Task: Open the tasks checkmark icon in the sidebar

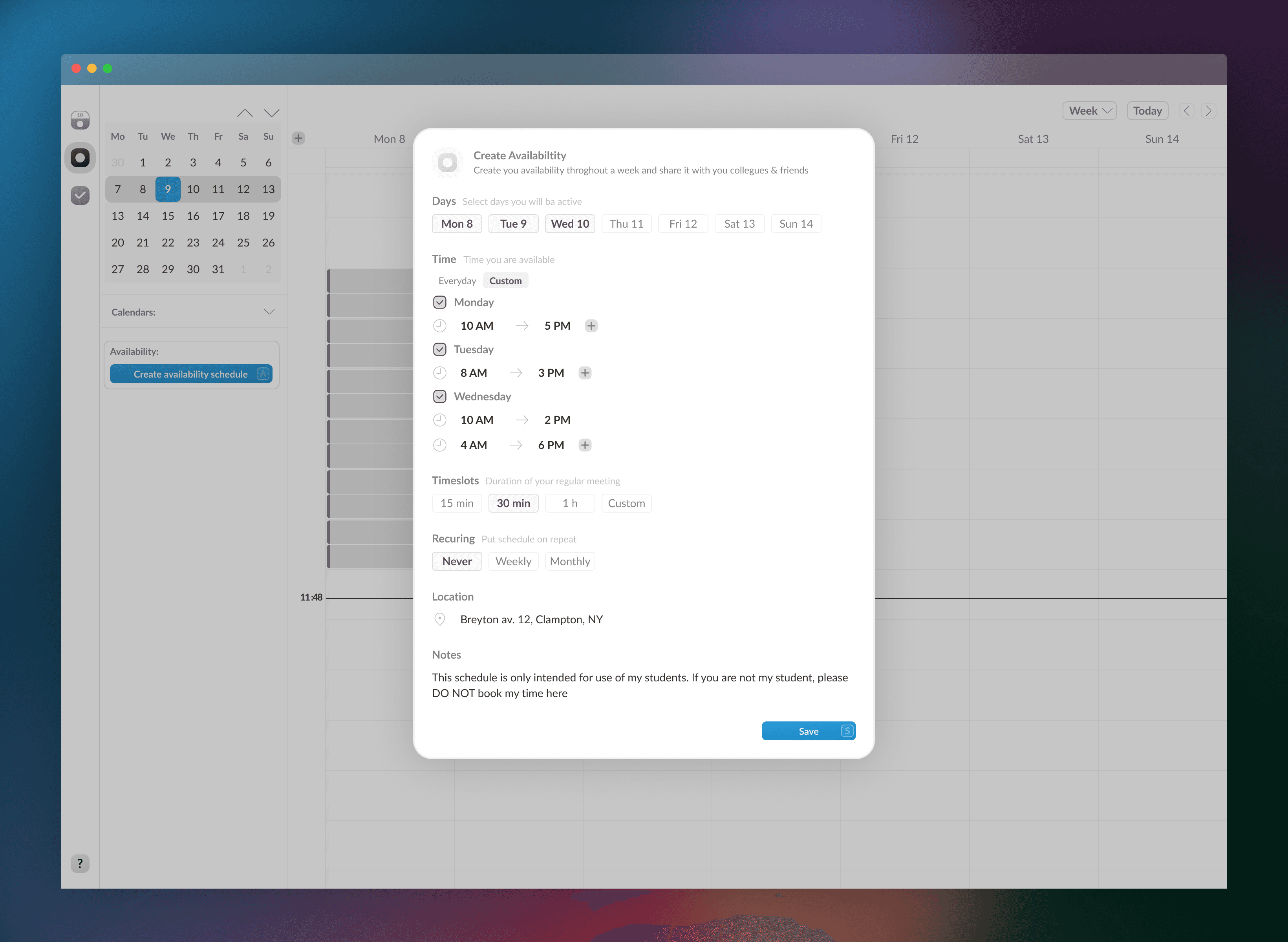Action: [80, 195]
